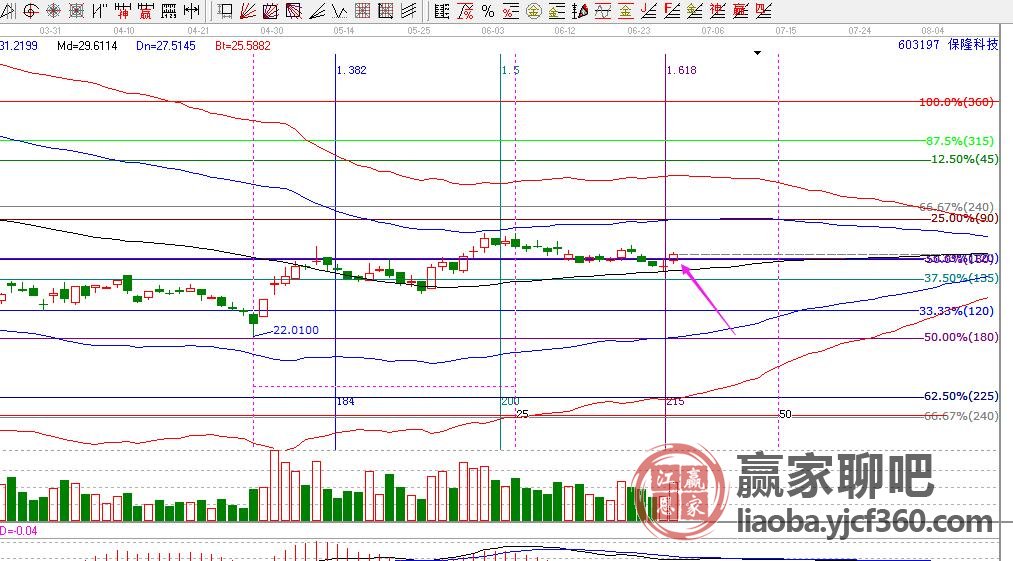The image size is (1013, 561).
Task: Click the 12.50%(45) level label
Action: tap(965, 159)
